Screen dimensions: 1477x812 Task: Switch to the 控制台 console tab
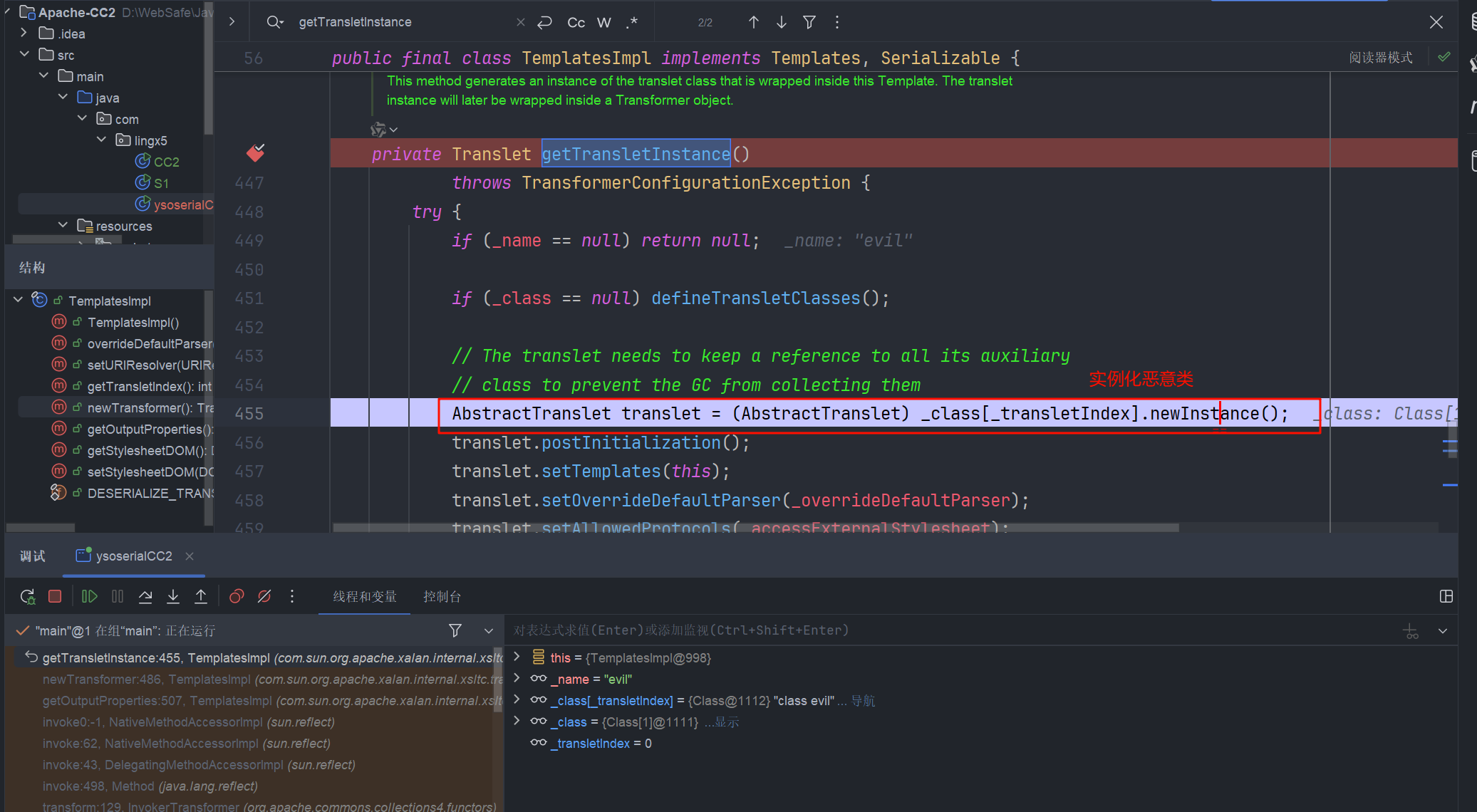coord(442,597)
